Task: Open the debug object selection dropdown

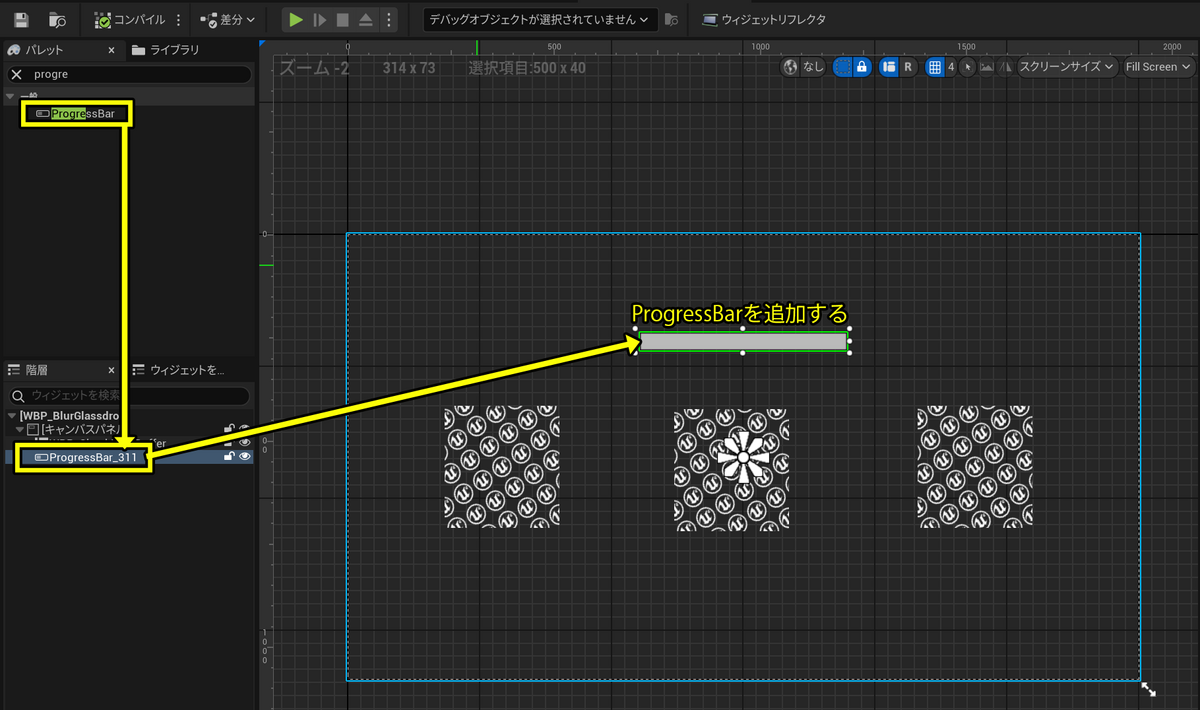Action: coord(539,19)
